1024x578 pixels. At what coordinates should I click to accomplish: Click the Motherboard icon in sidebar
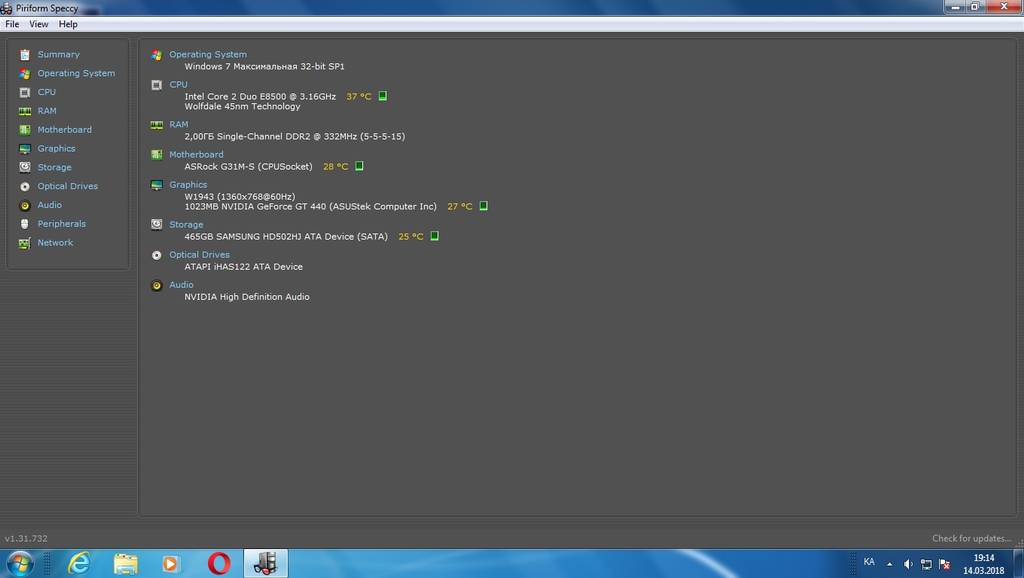25,130
